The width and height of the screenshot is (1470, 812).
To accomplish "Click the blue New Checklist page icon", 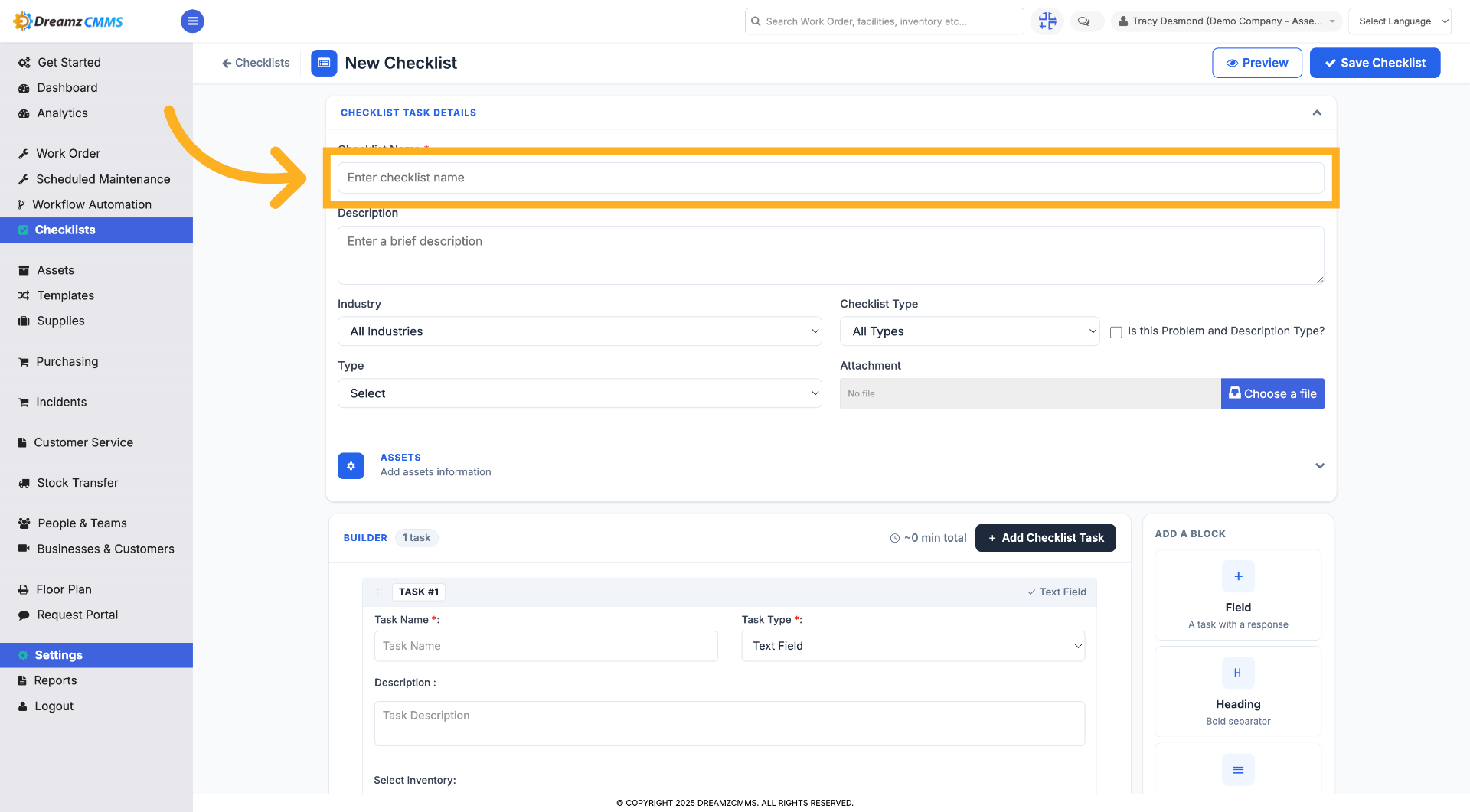I will coord(324,63).
